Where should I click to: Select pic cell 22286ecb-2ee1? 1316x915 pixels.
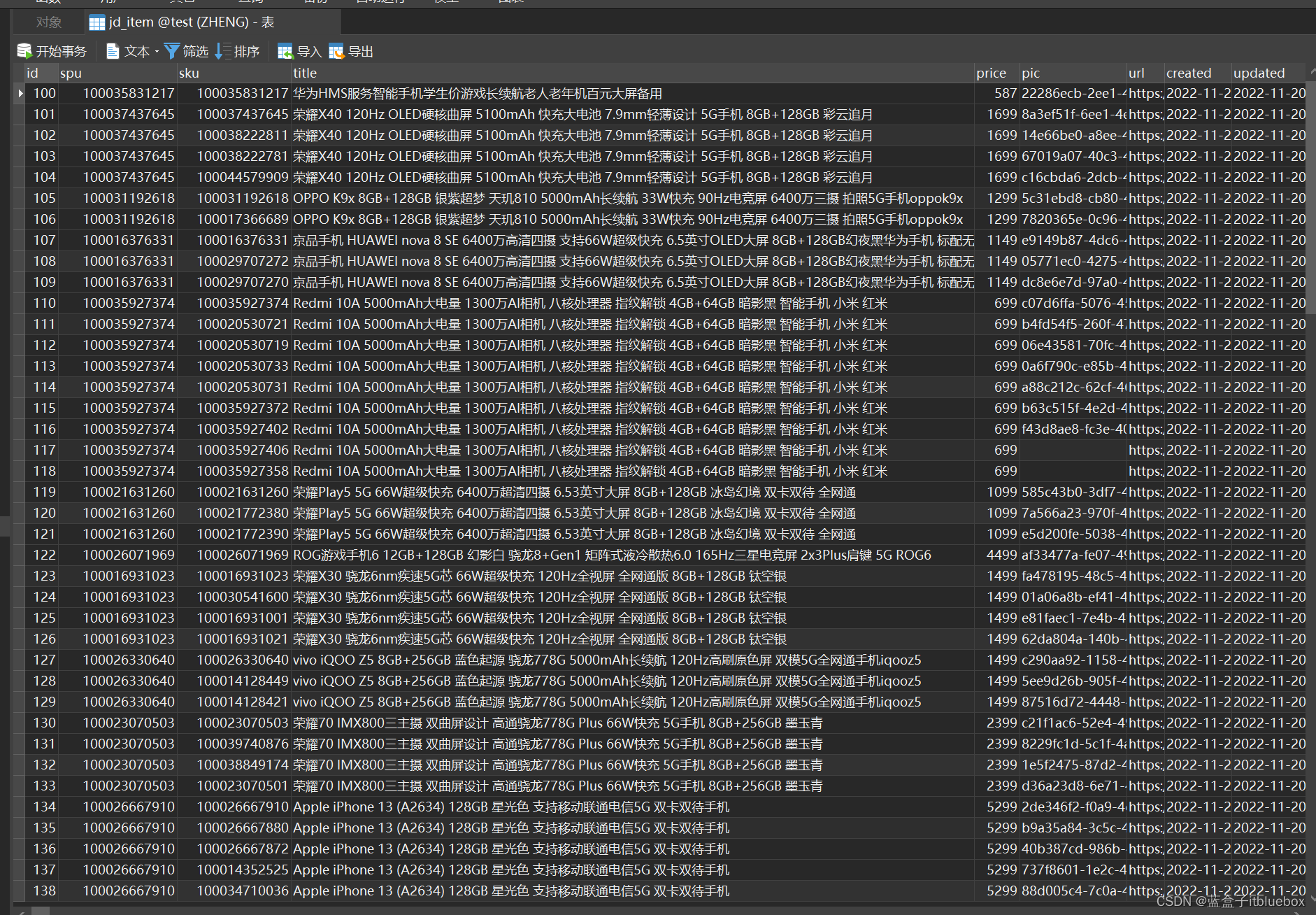1073,93
